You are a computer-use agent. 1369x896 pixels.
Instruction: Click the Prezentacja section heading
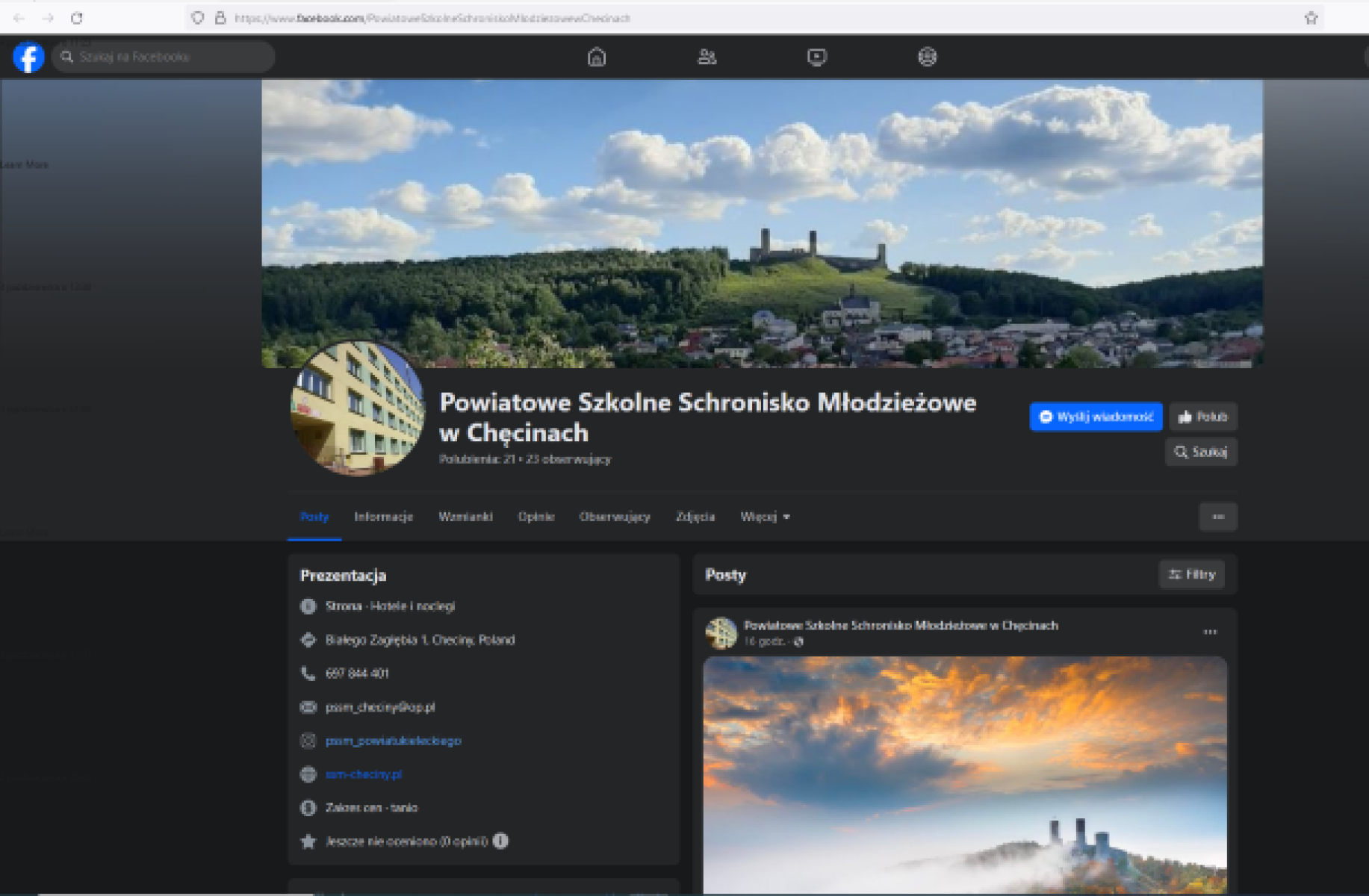tap(343, 576)
